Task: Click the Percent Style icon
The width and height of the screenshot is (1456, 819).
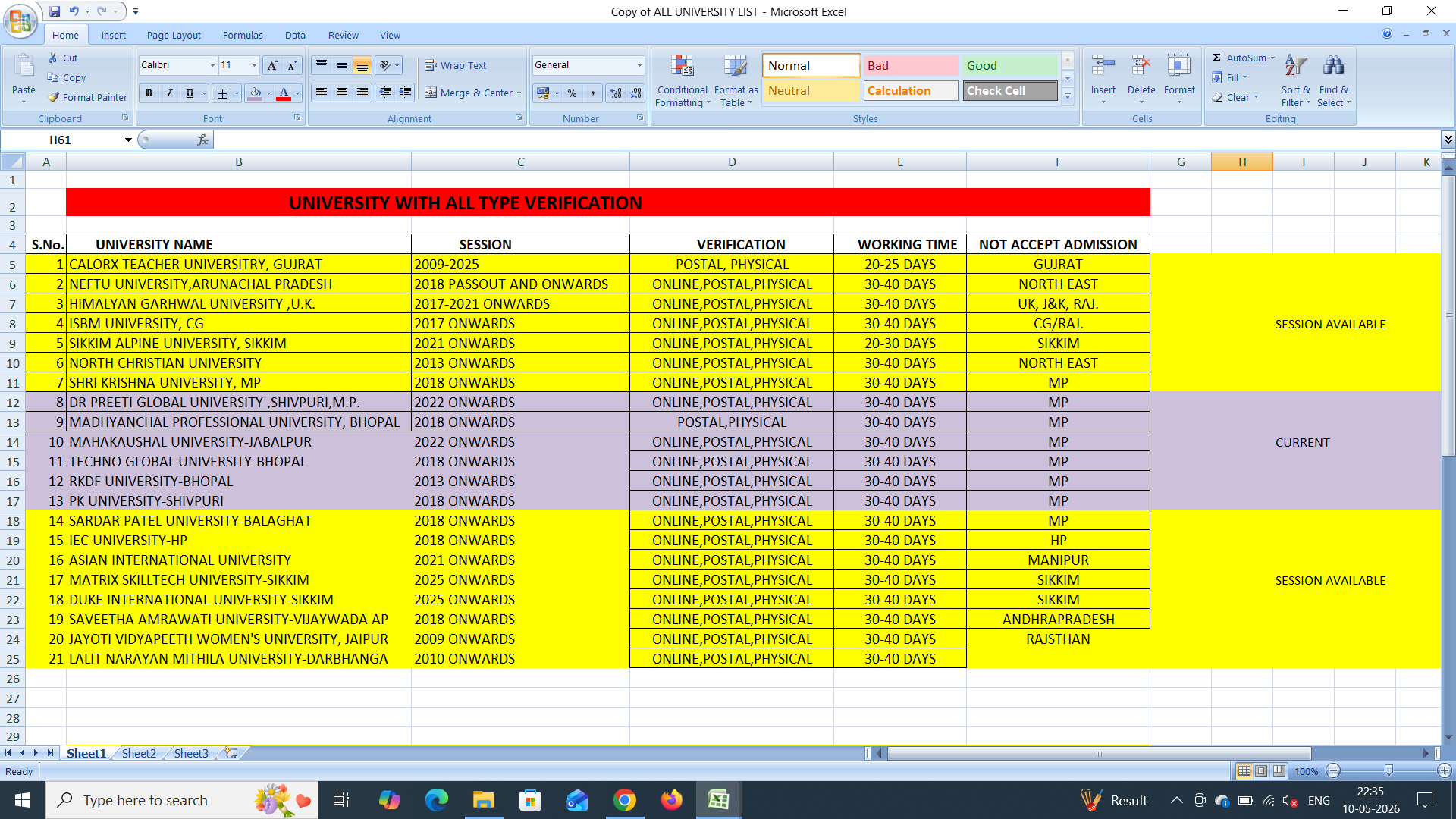Action: pyautogui.click(x=573, y=93)
